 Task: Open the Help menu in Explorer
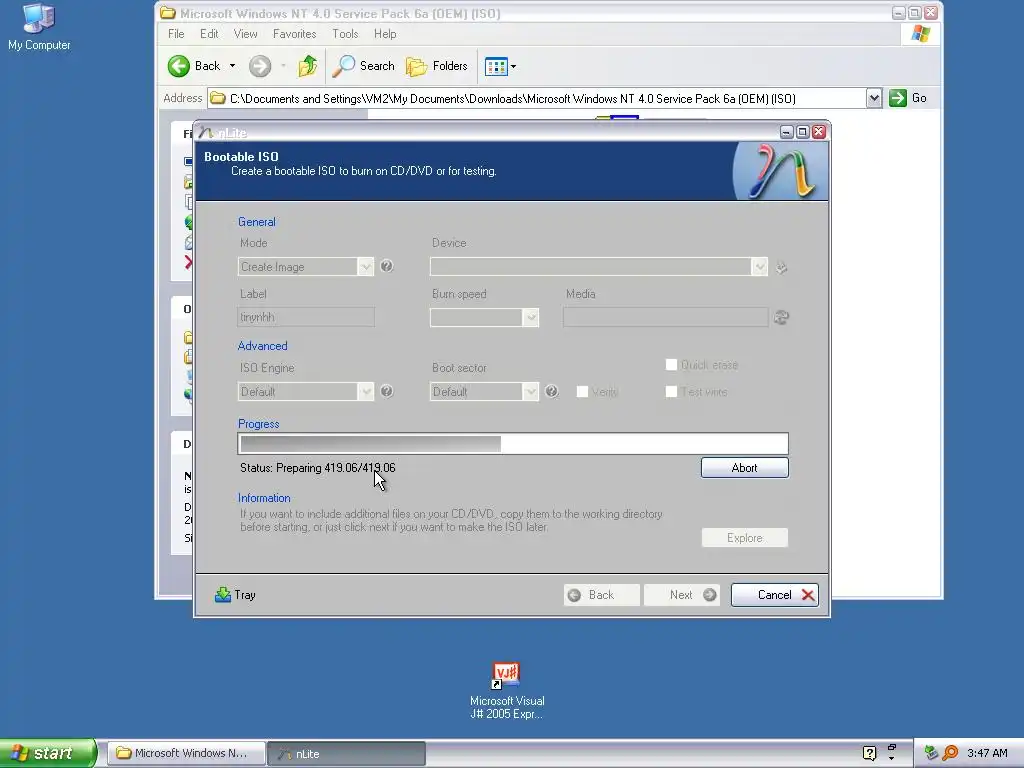(x=385, y=34)
